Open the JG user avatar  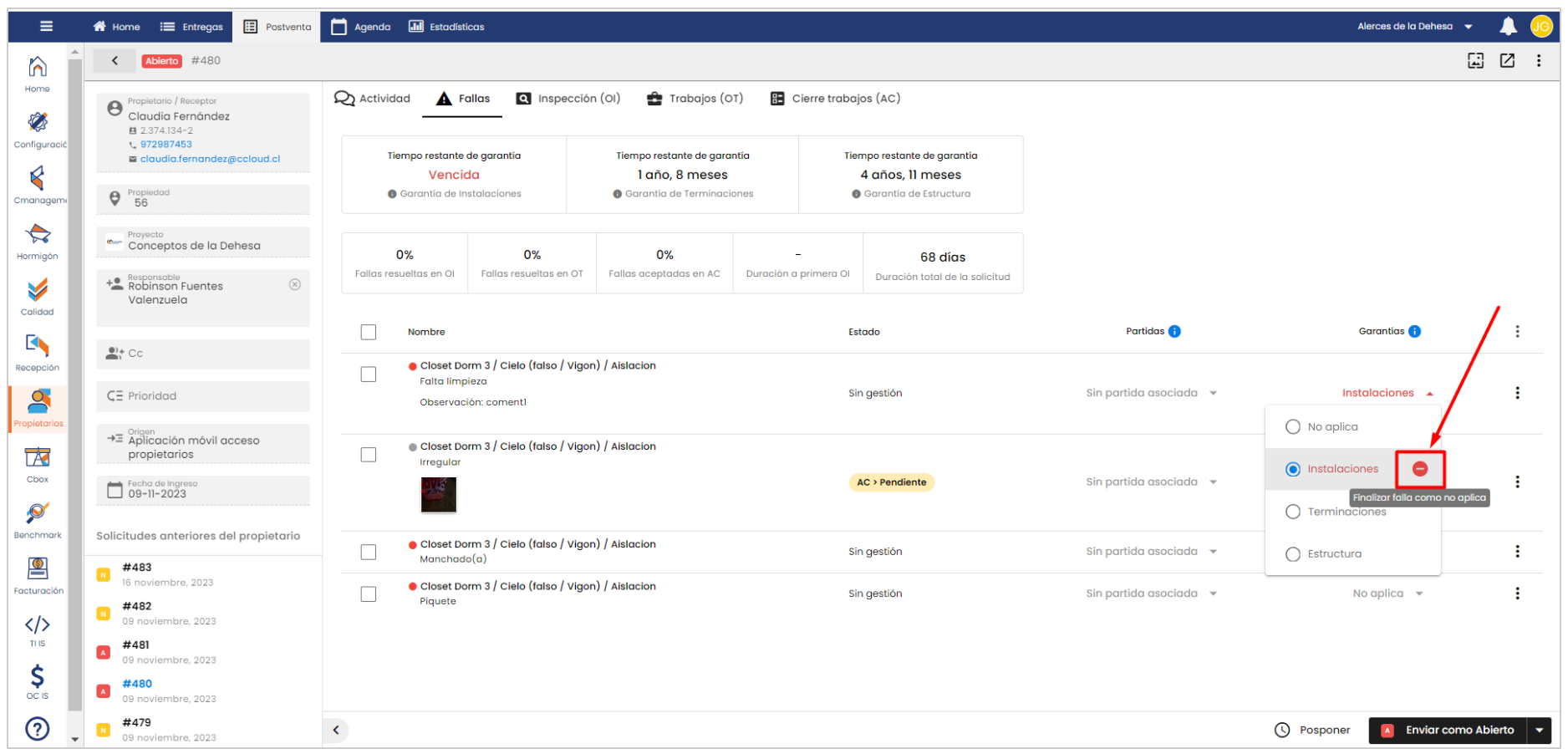1540,26
